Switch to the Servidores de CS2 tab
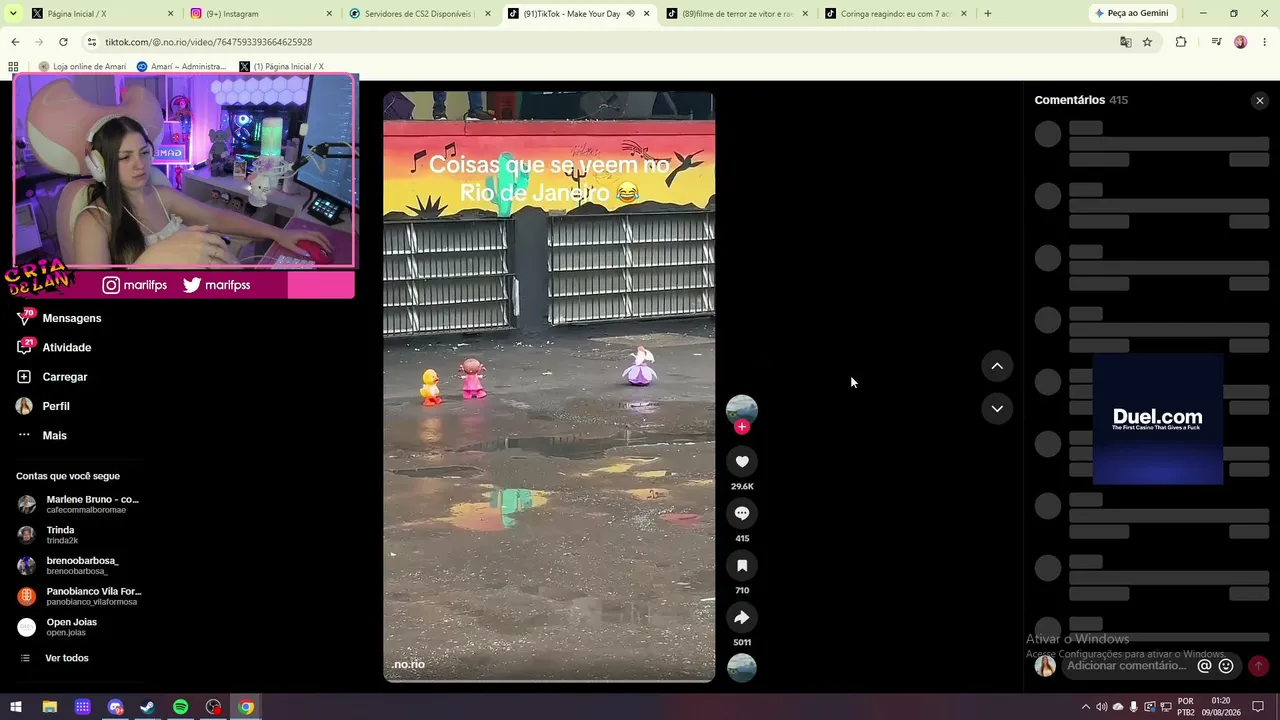1280x720 pixels. (418, 14)
